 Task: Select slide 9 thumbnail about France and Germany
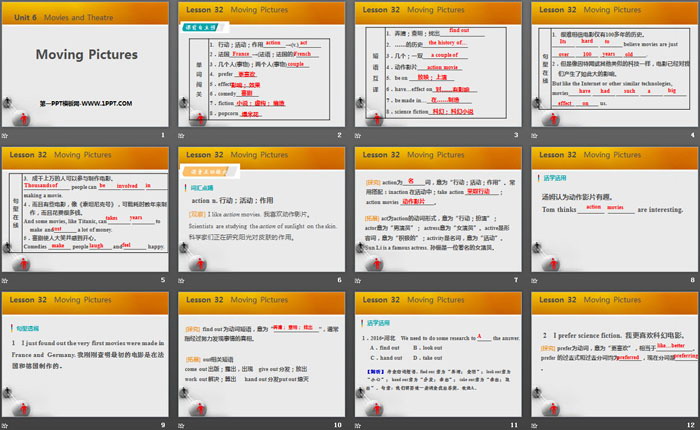[x=85, y=355]
